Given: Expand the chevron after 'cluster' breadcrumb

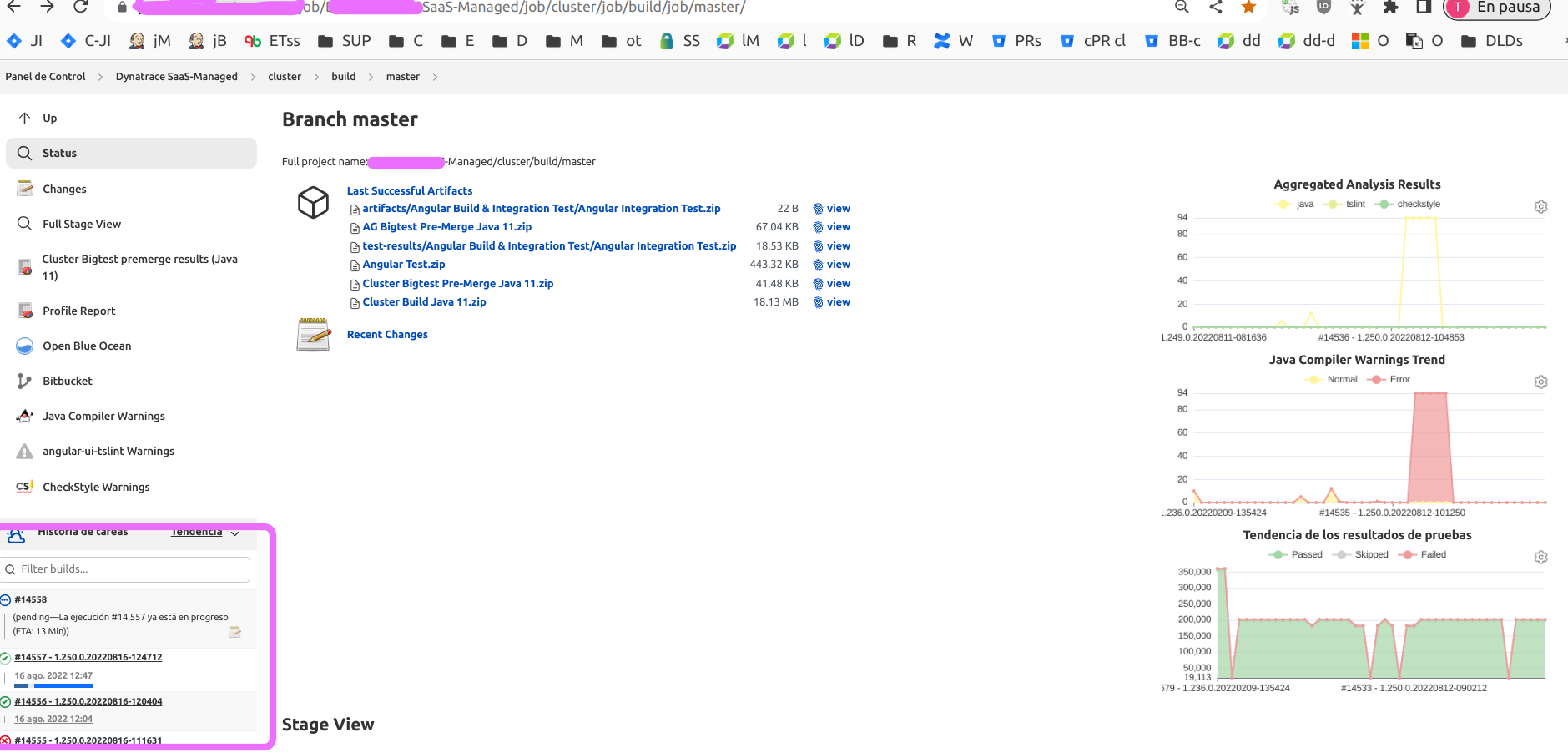Looking at the screenshot, I should pyautogui.click(x=317, y=77).
